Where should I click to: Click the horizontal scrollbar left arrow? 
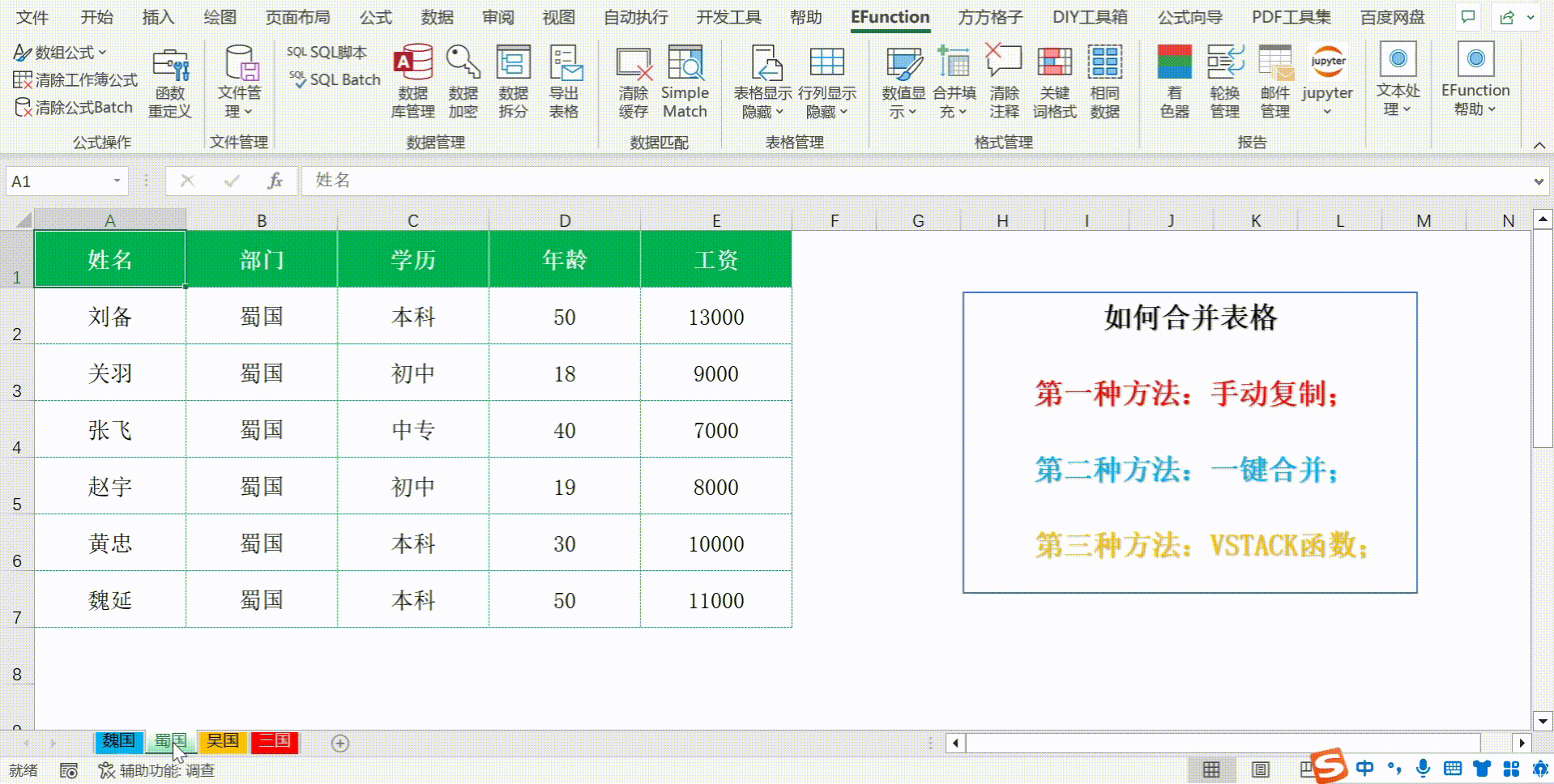tap(956, 743)
